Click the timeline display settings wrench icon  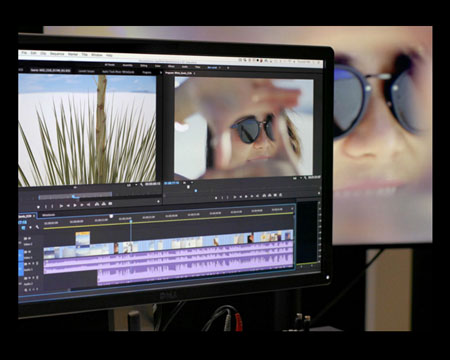[37, 227]
